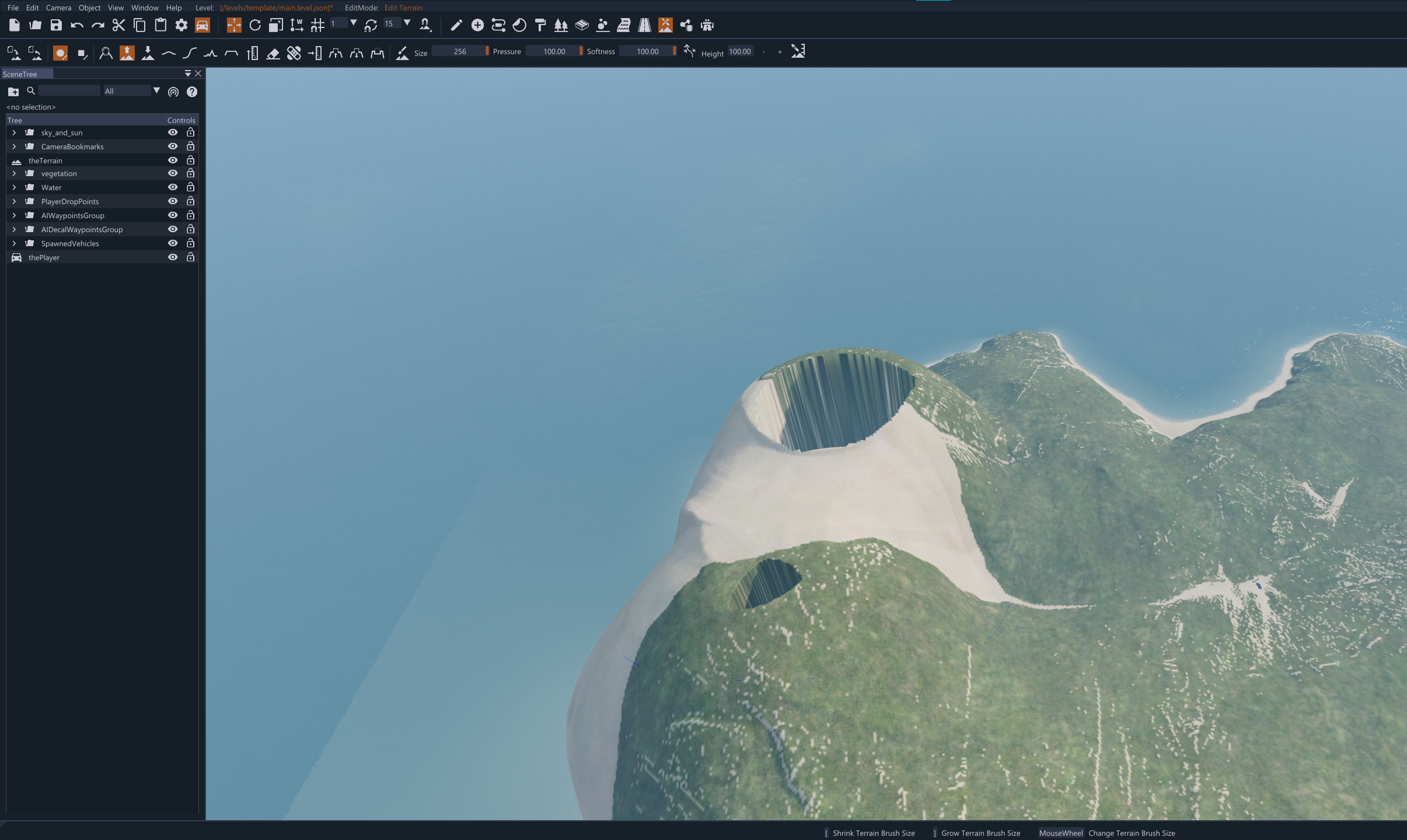The image size is (1407, 840).
Task: Open the Camera menu
Action: tap(58, 8)
